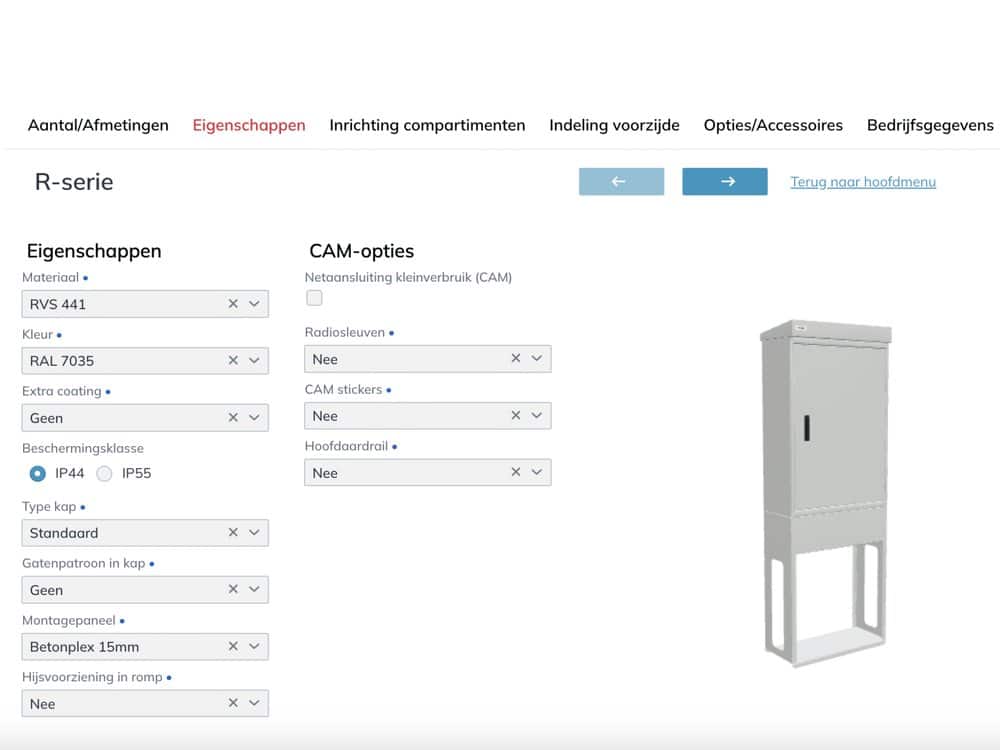Follow the Terug naar hoofdmenu link

click(x=863, y=182)
